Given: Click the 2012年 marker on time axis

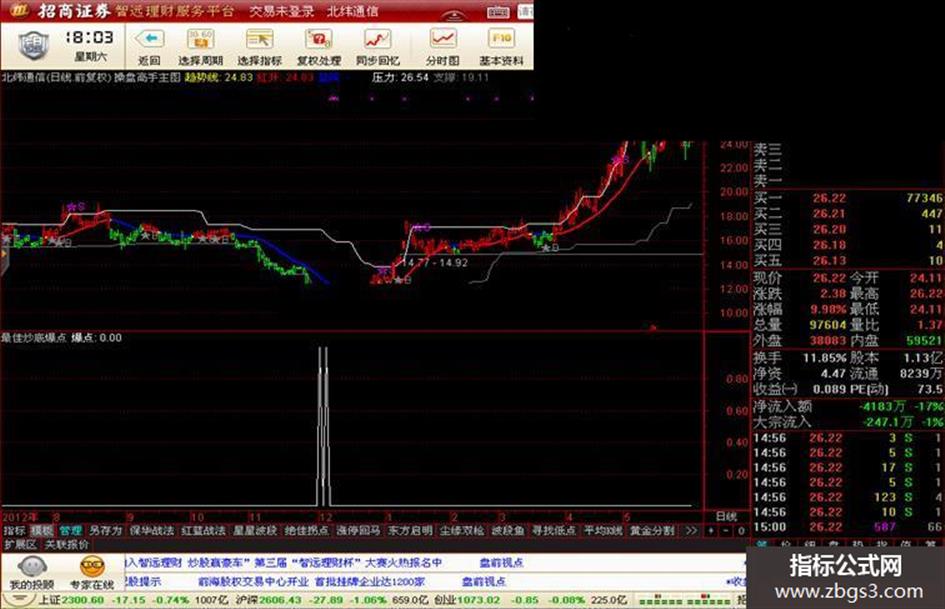Looking at the screenshot, I should (x=20, y=517).
